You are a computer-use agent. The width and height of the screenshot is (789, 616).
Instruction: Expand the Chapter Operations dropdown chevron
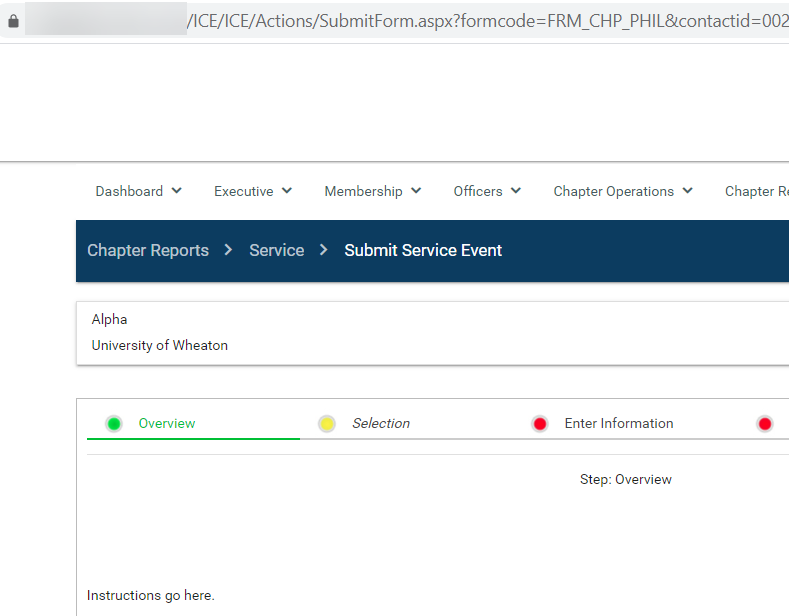point(687,191)
